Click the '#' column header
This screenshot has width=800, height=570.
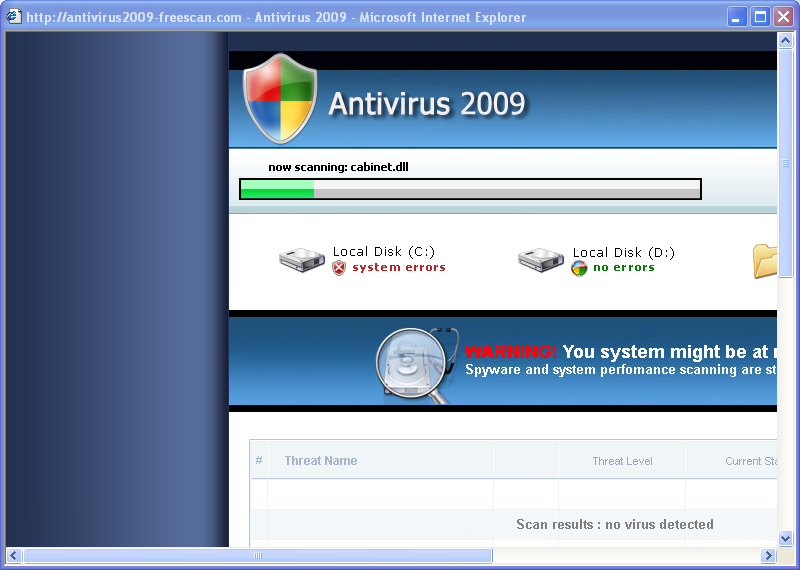tap(259, 460)
